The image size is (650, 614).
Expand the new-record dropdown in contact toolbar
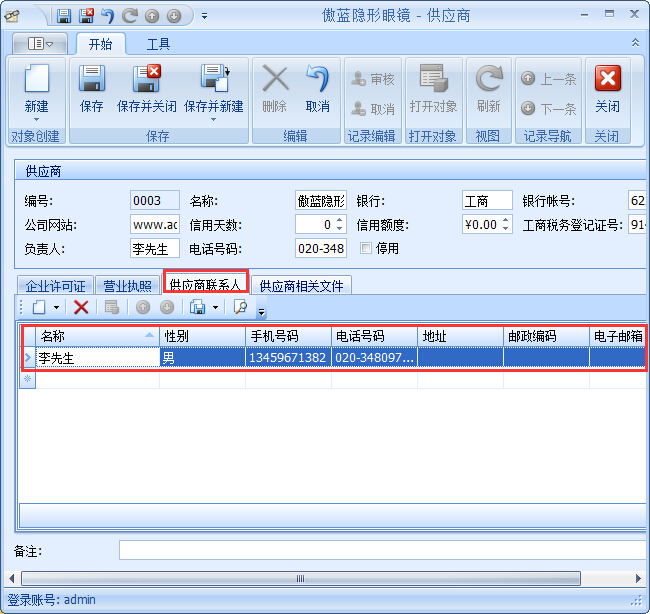pyautogui.click(x=56, y=308)
